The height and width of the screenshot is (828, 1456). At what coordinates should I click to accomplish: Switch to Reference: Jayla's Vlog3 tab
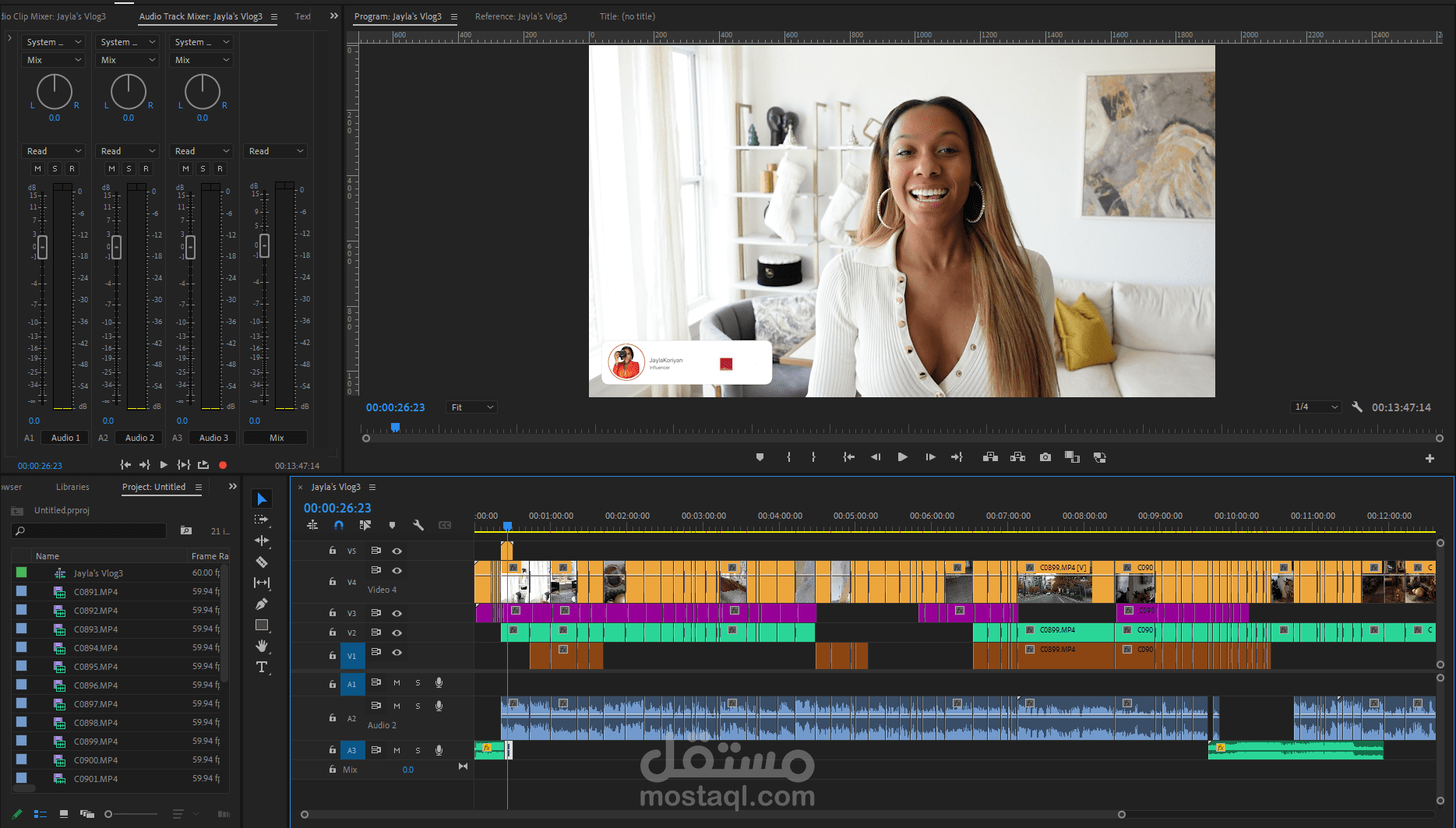point(521,16)
